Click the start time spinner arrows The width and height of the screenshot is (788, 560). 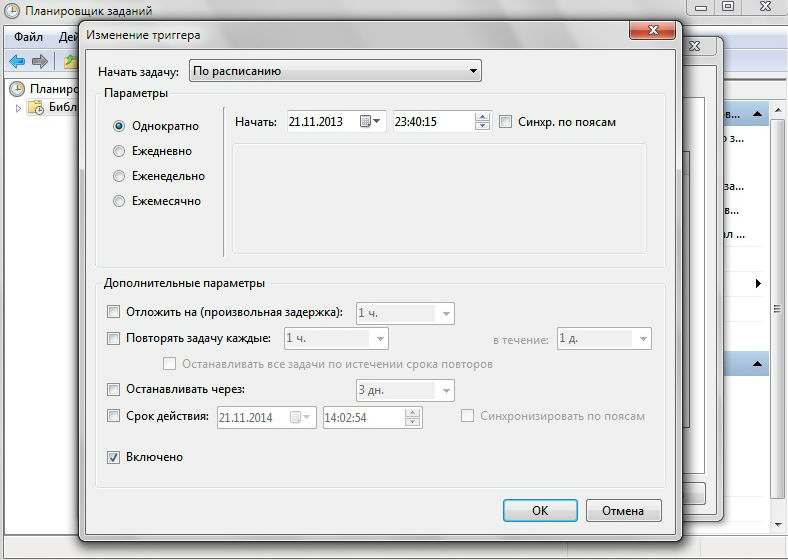point(483,122)
